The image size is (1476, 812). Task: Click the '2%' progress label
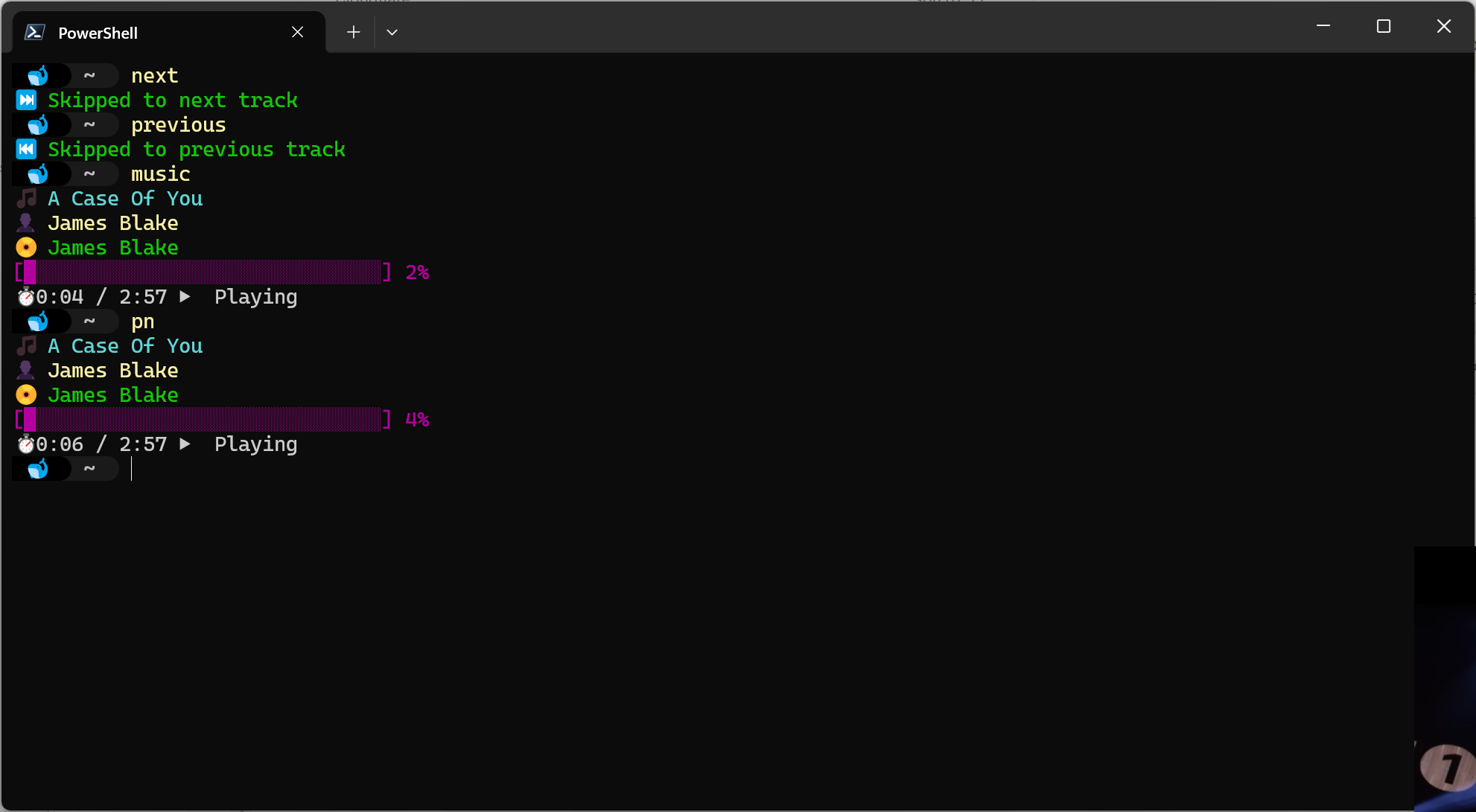coord(417,272)
